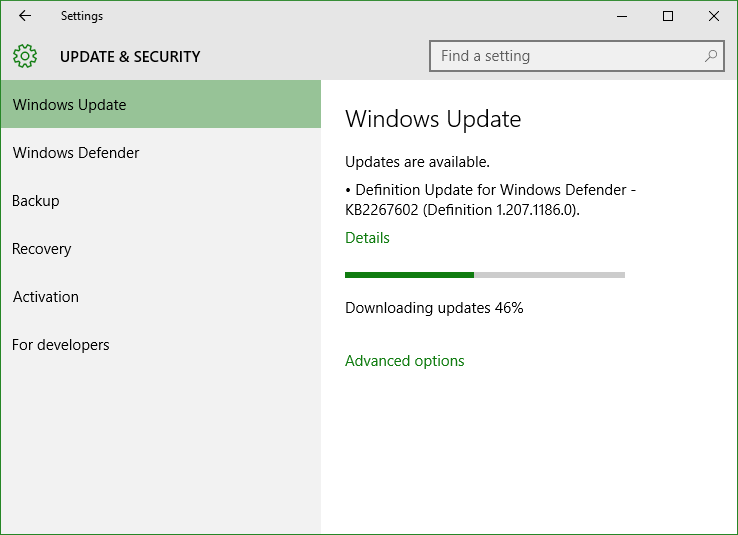Go to the Backup section
The width and height of the screenshot is (738, 535).
(x=161, y=200)
